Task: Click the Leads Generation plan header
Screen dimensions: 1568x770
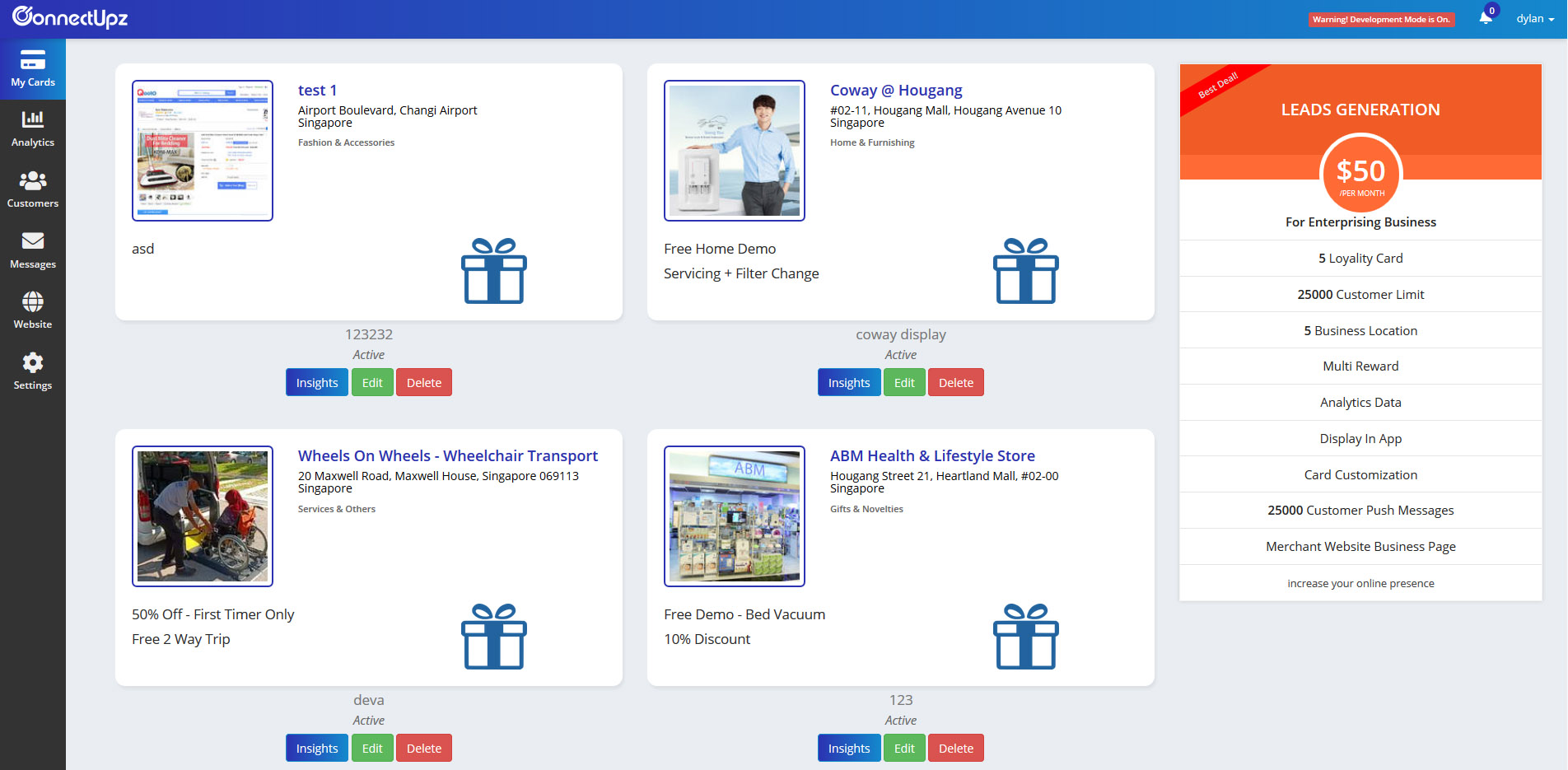Action: point(1360,110)
